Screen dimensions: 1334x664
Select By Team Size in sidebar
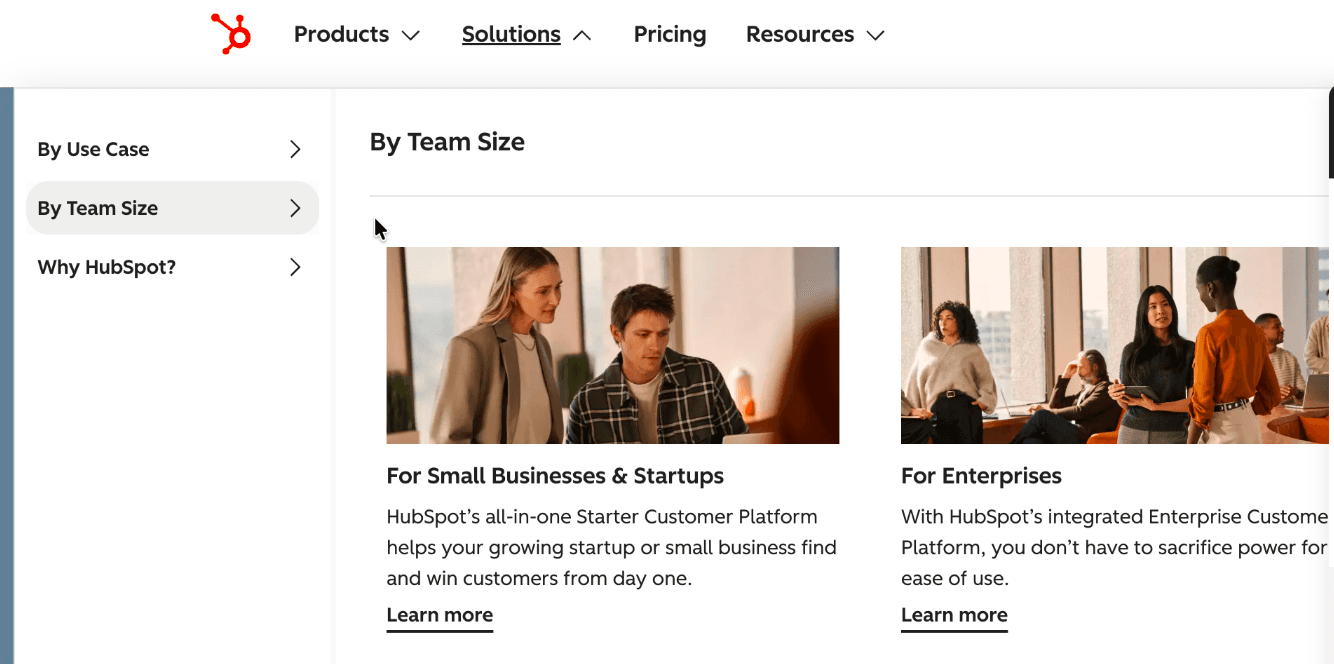pyautogui.click(x=172, y=208)
